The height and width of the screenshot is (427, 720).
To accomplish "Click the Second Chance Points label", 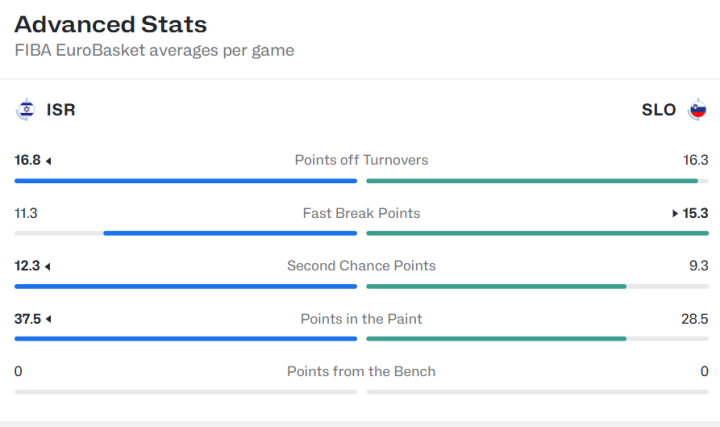I will tap(361, 265).
